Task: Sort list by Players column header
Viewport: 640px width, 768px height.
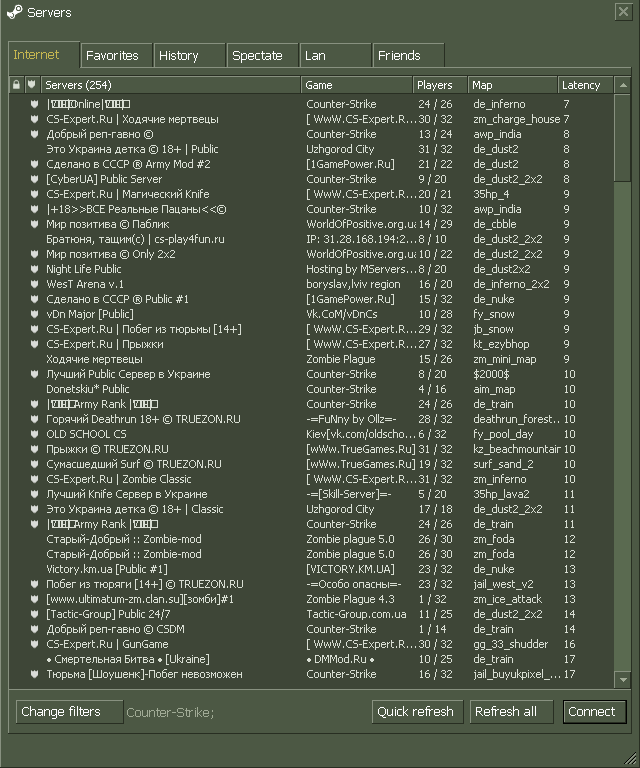Action: [x=440, y=85]
